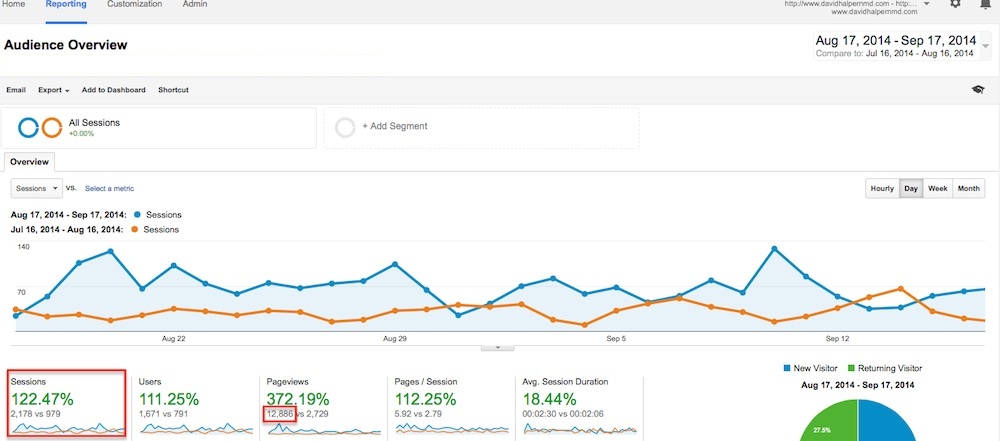Click the Users sparkline chart

click(195, 429)
